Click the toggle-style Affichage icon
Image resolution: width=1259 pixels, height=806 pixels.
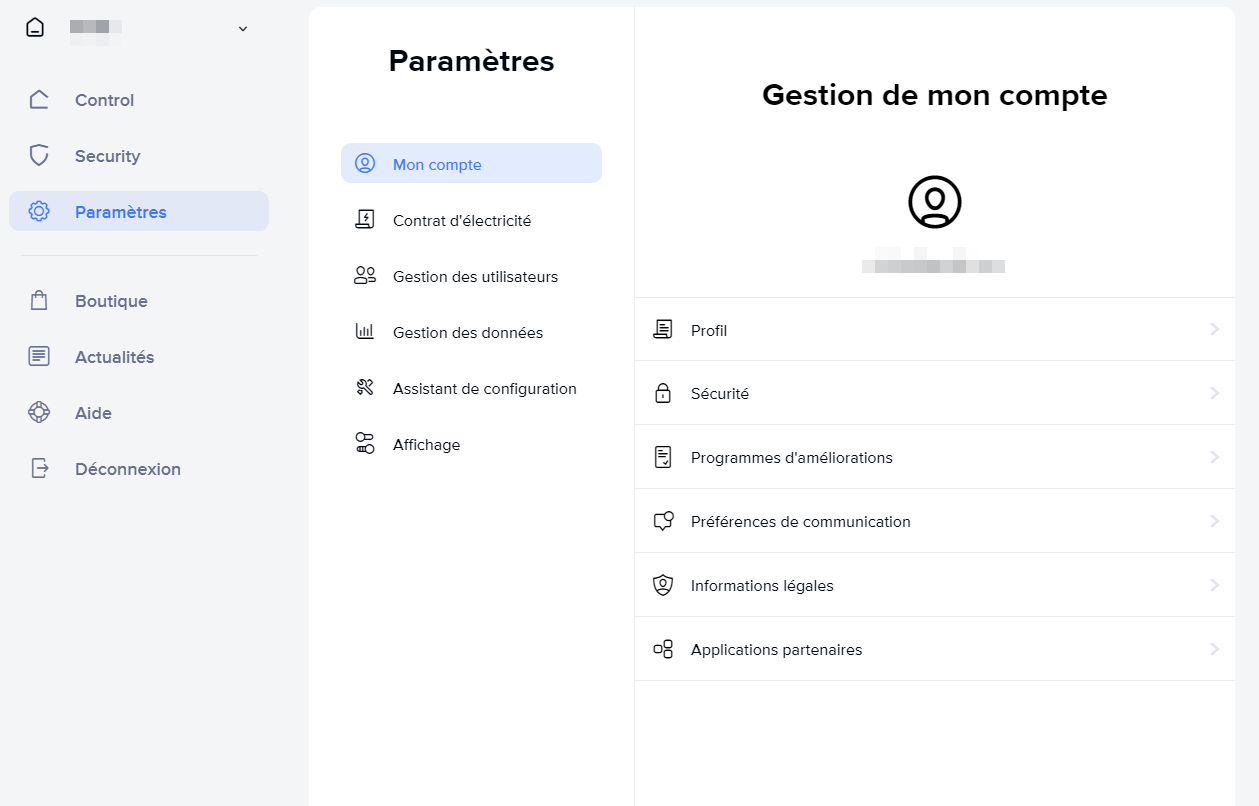point(365,444)
